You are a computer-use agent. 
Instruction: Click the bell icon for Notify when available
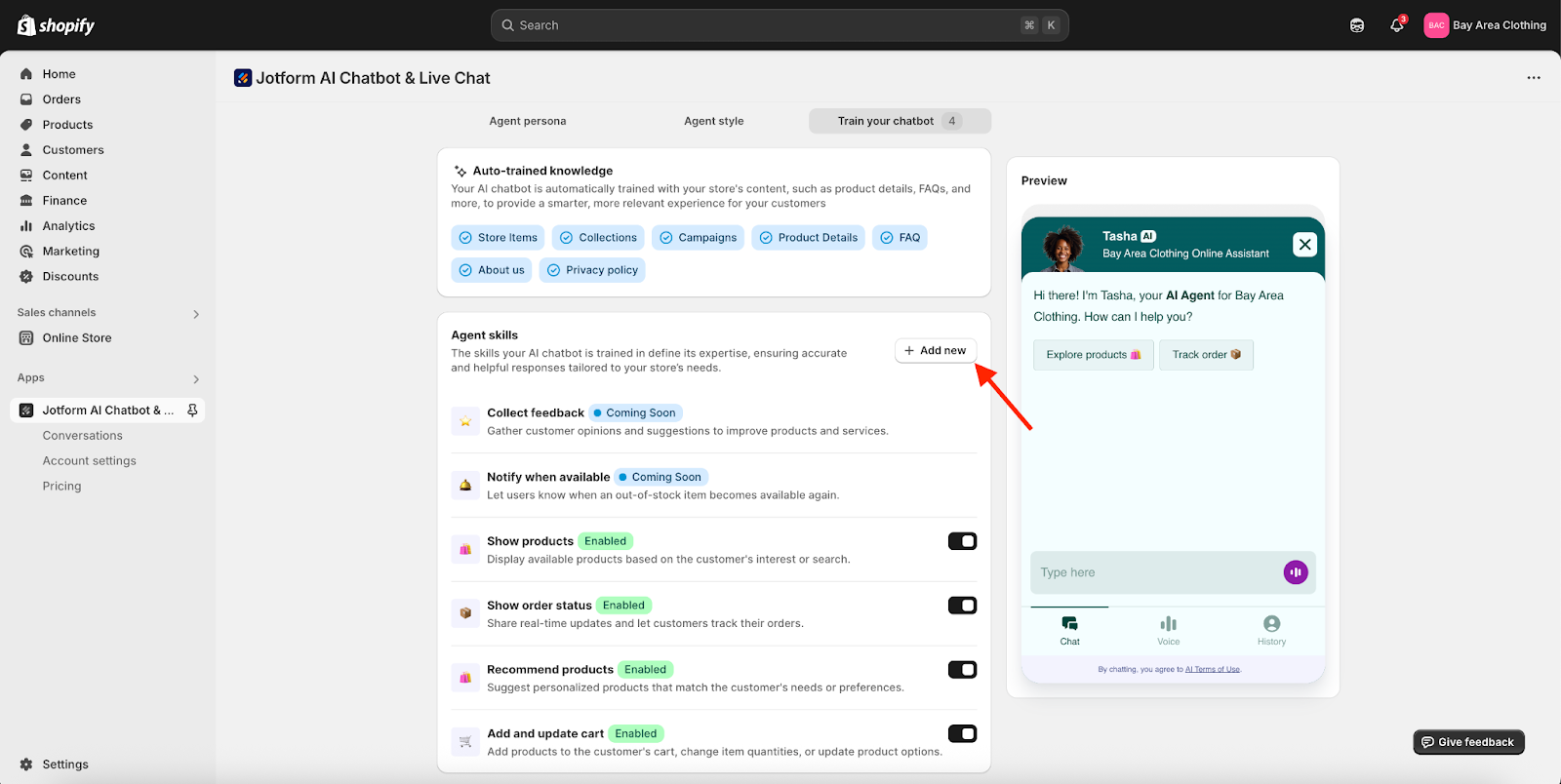coord(465,486)
